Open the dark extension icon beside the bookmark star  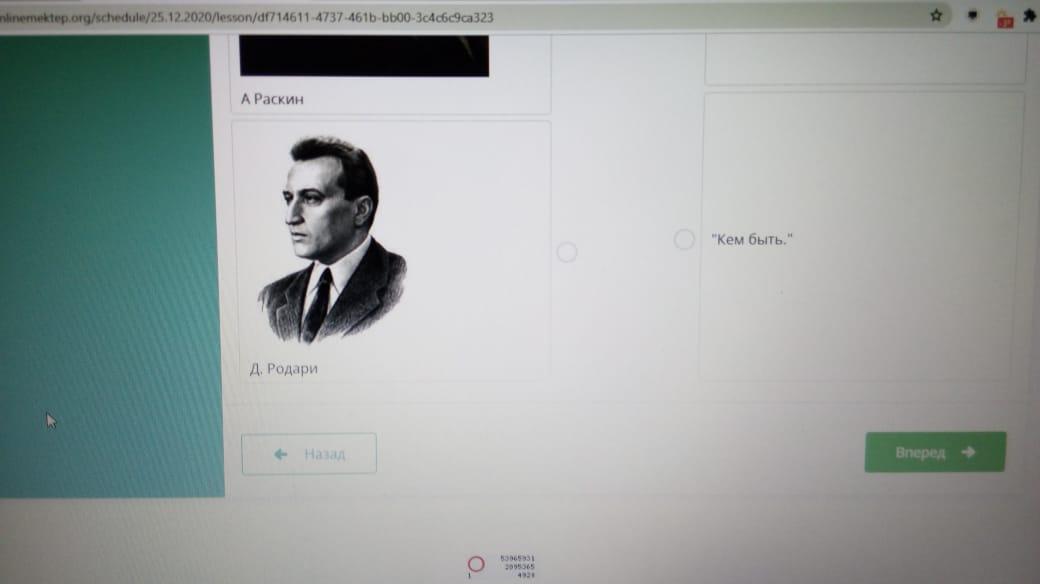(x=972, y=16)
